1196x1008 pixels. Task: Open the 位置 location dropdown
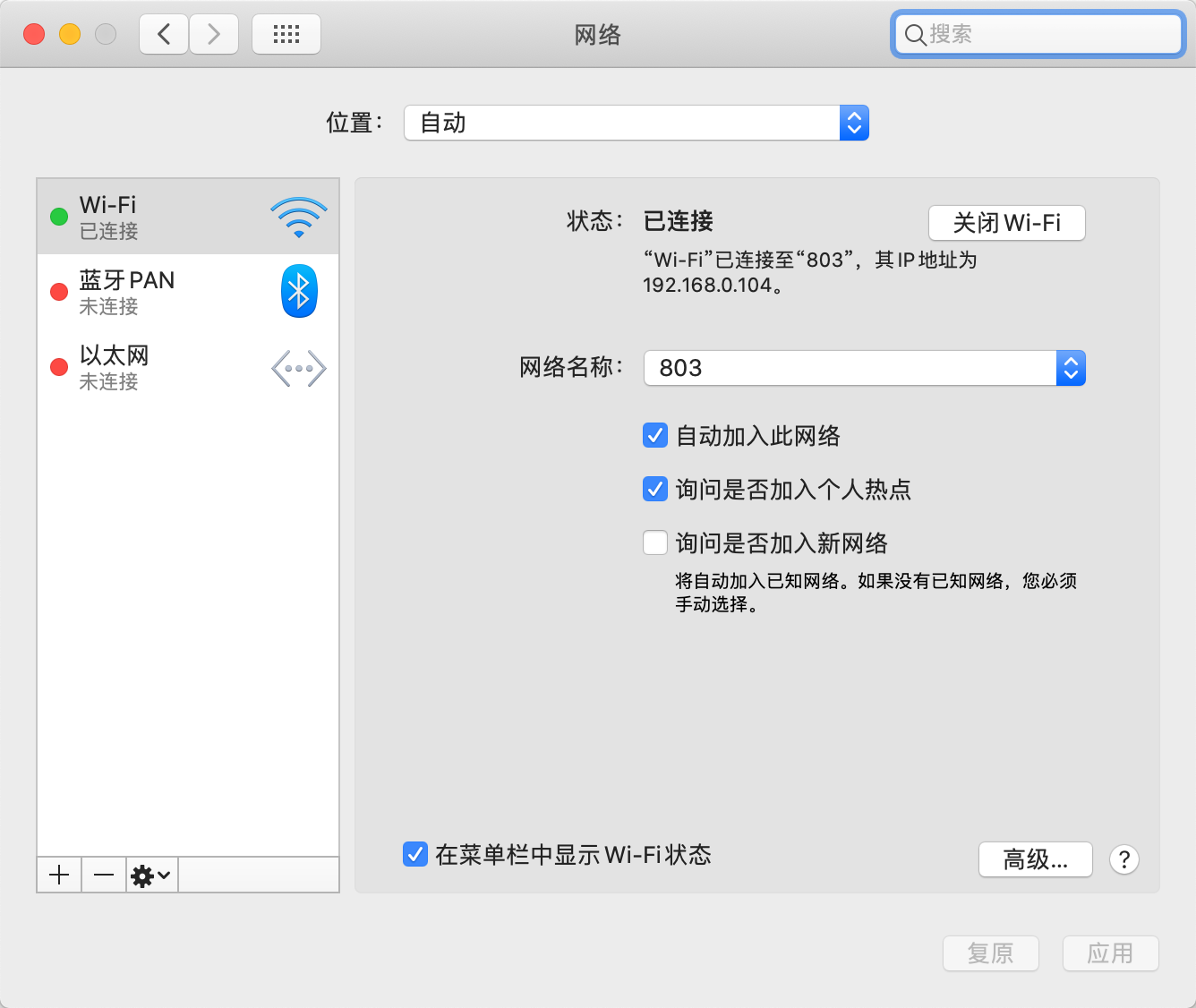(x=636, y=123)
